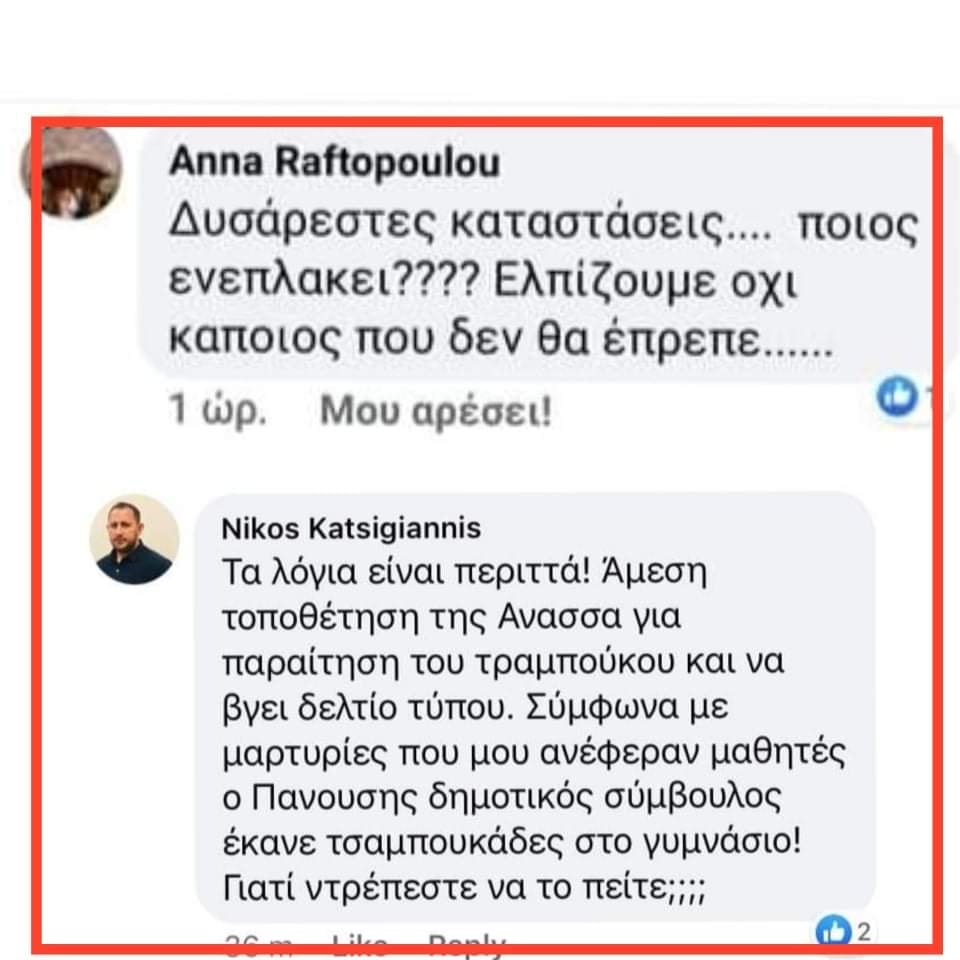Click the Nikos Katsigiannis name link
This screenshot has width=960, height=960.
(x=351, y=528)
